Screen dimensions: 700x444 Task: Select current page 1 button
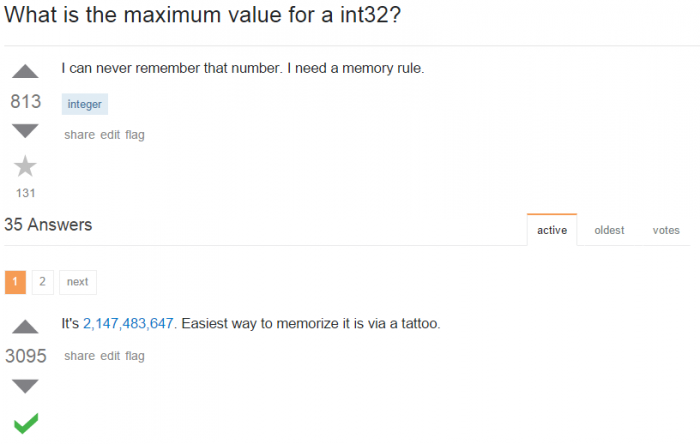point(15,282)
